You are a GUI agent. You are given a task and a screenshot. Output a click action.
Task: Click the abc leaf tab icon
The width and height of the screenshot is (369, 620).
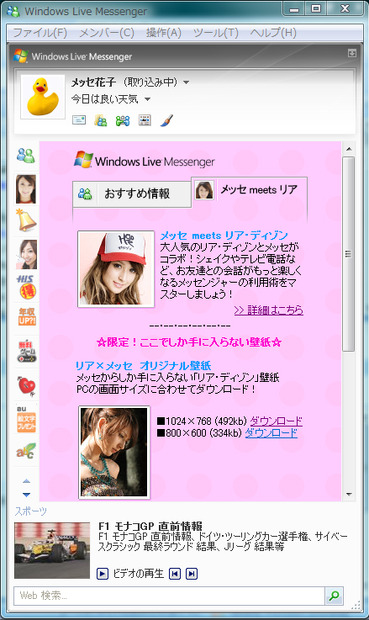pos(26,450)
